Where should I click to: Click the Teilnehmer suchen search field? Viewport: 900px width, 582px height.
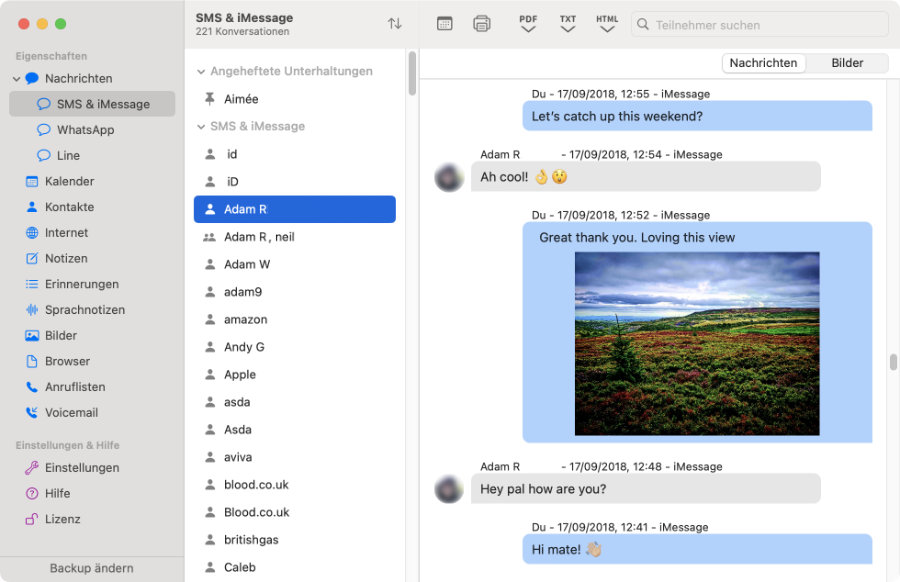click(x=759, y=25)
